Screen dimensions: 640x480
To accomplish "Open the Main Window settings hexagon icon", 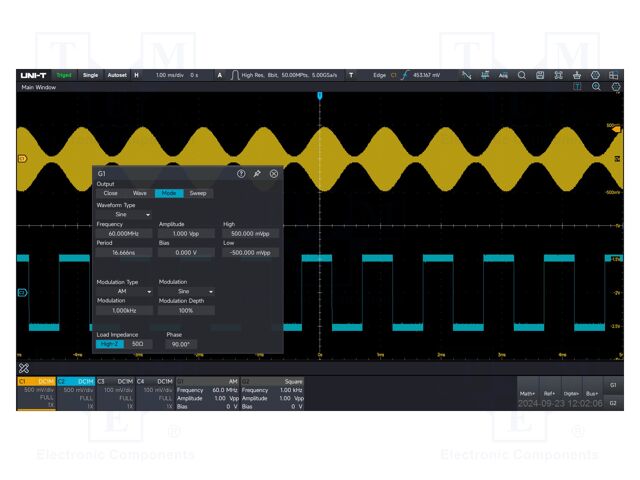I will pos(616,87).
